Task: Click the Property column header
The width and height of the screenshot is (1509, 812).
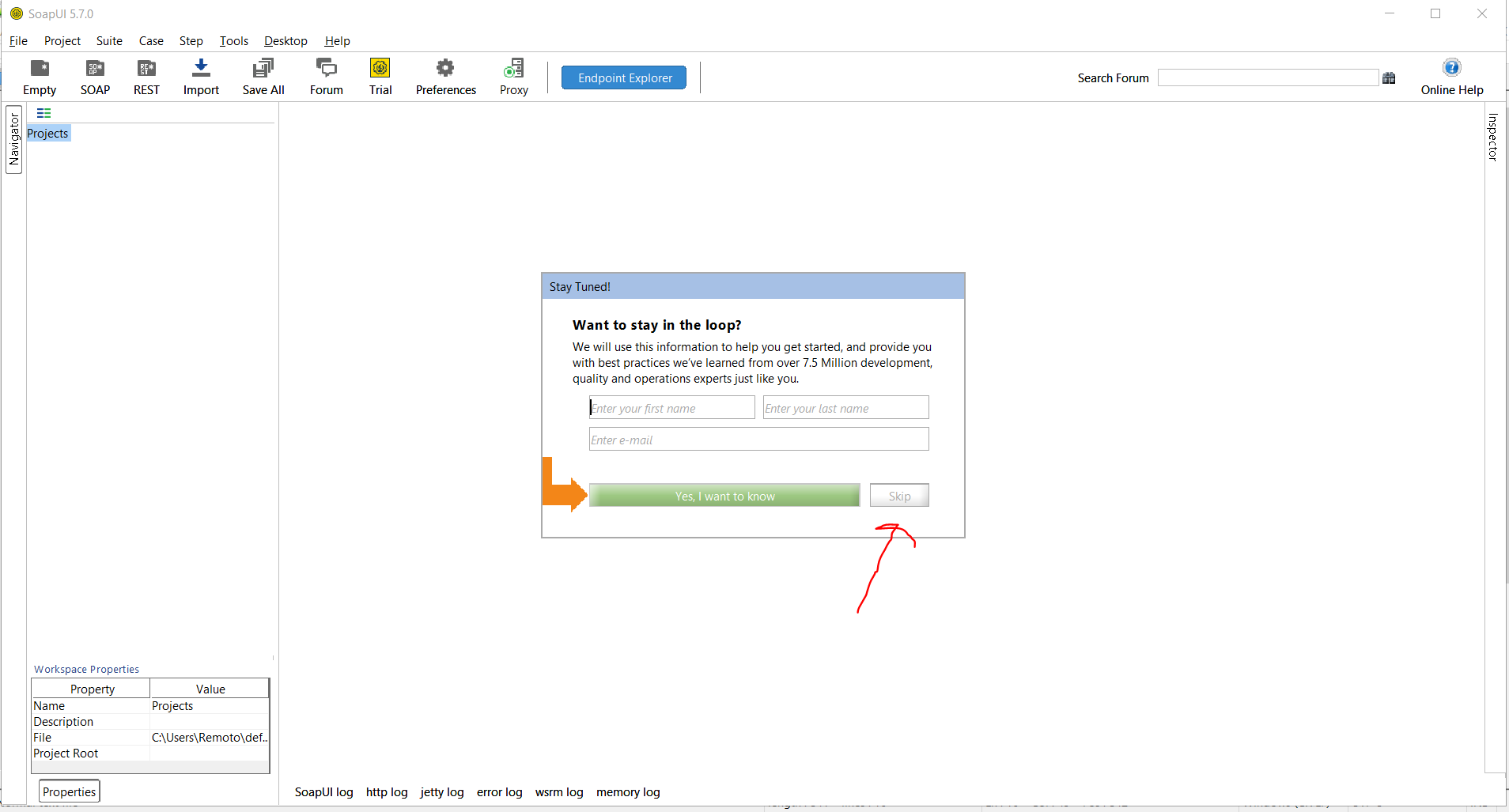Action: [x=92, y=689]
